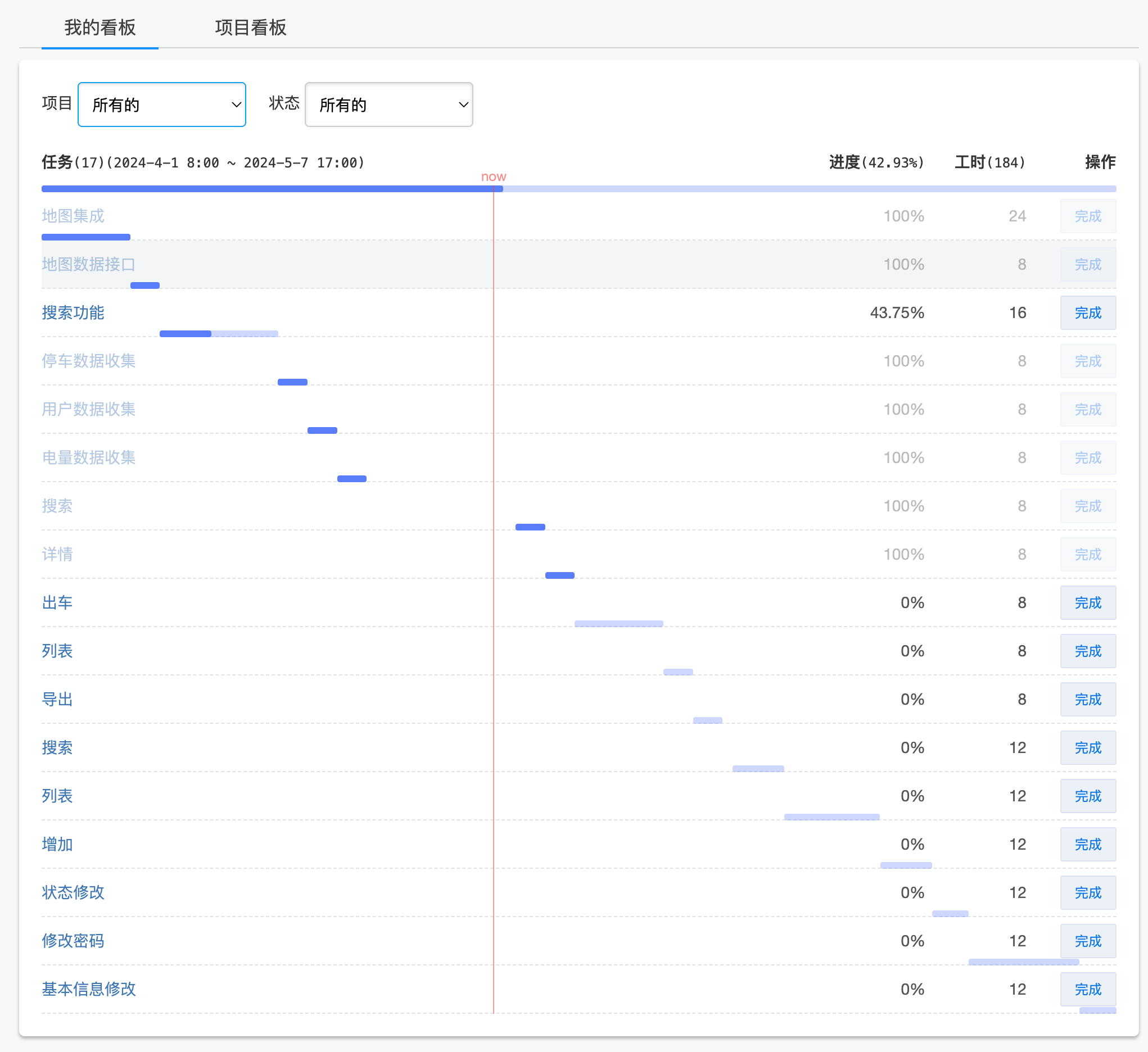Open the 搜索功能 task link
Image resolution: width=1148 pixels, height=1052 pixels.
click(73, 312)
